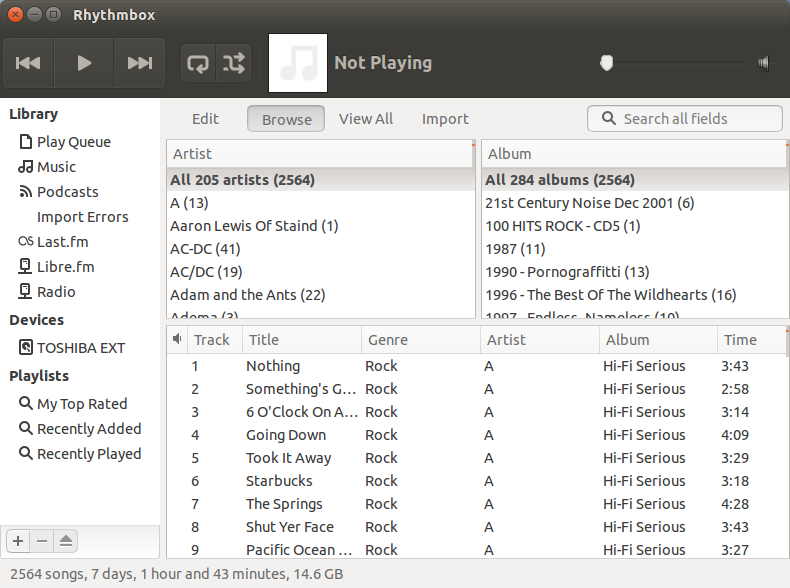Image resolution: width=790 pixels, height=588 pixels.
Task: Eject the device using eject icon
Action: pyautogui.click(x=66, y=541)
